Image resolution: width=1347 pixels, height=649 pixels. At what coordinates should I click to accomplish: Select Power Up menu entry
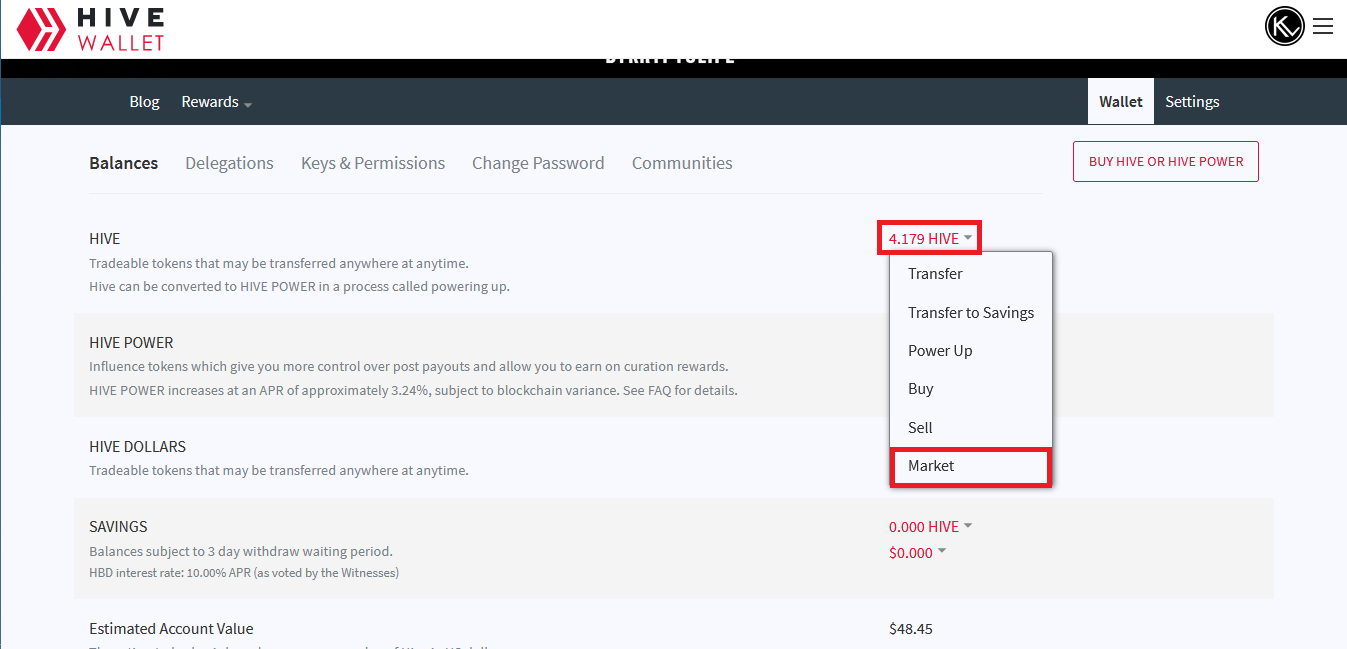click(940, 351)
